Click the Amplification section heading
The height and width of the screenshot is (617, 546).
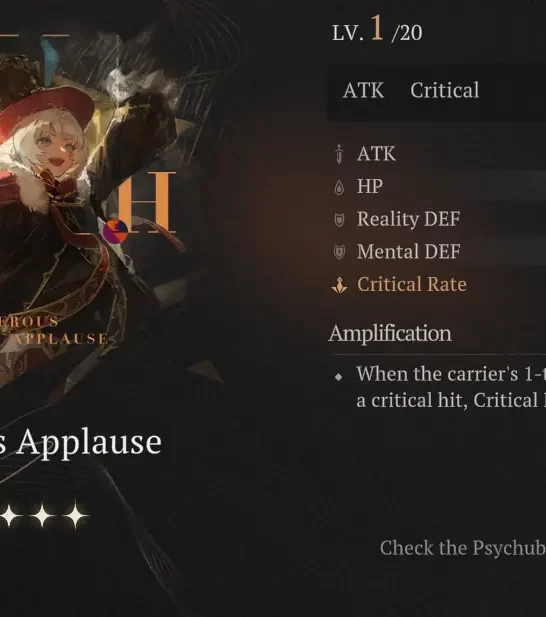pos(390,334)
